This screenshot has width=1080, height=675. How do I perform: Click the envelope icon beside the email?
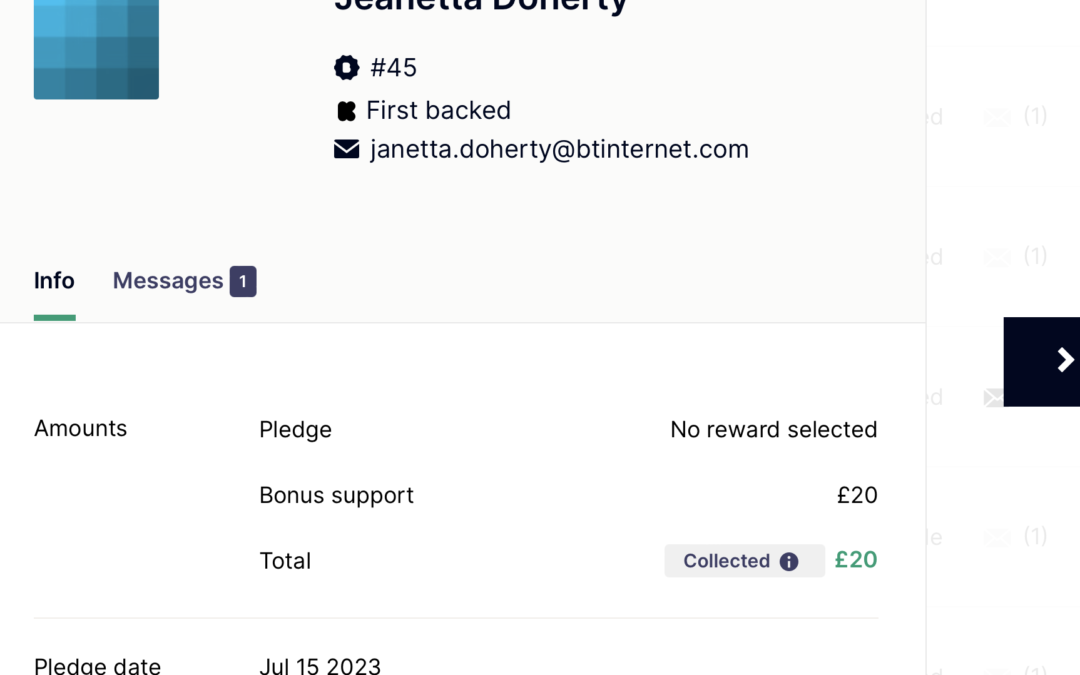tap(346, 149)
